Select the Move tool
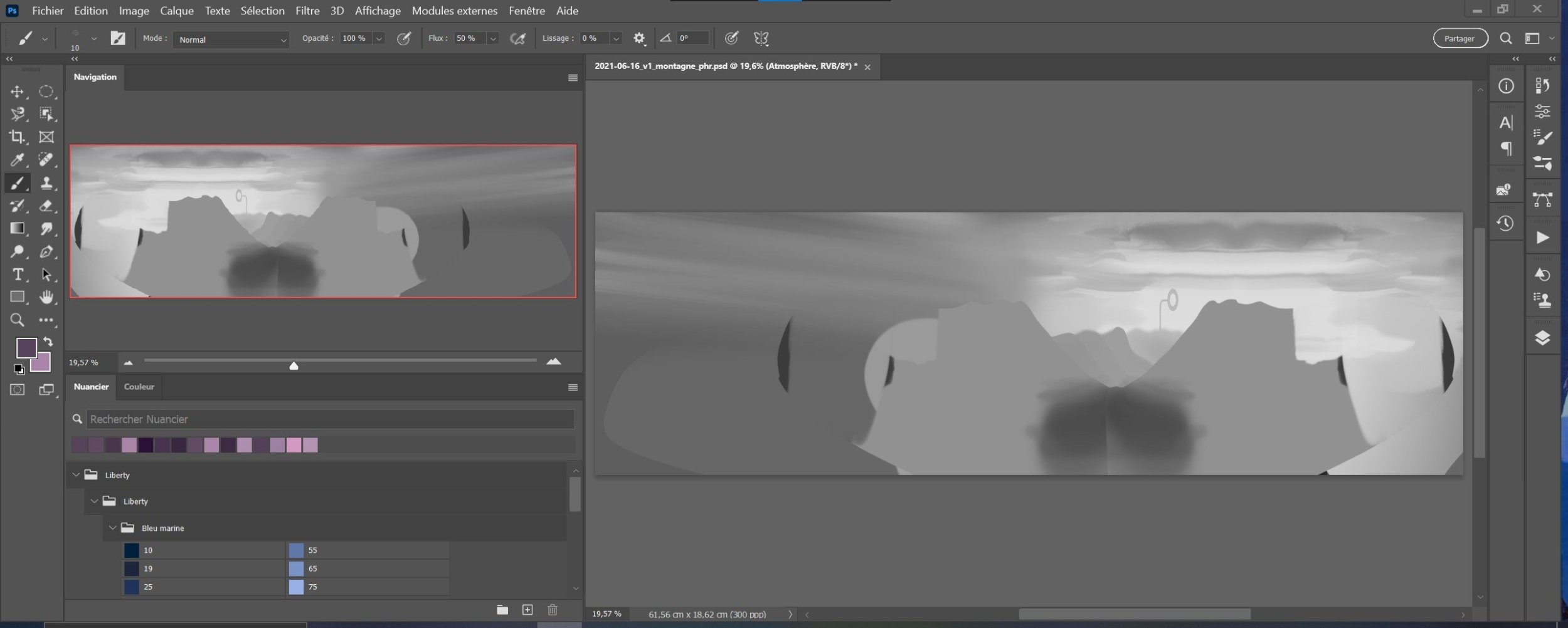Image resolution: width=1568 pixels, height=628 pixels. pyautogui.click(x=17, y=92)
